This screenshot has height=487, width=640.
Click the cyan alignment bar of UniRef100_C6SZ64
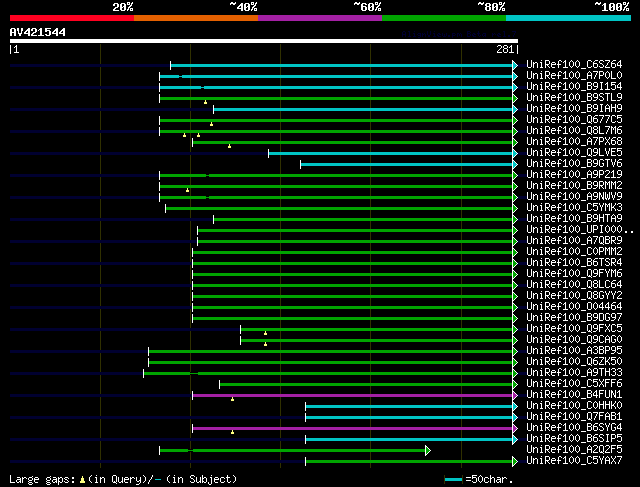pyautogui.click(x=342, y=65)
